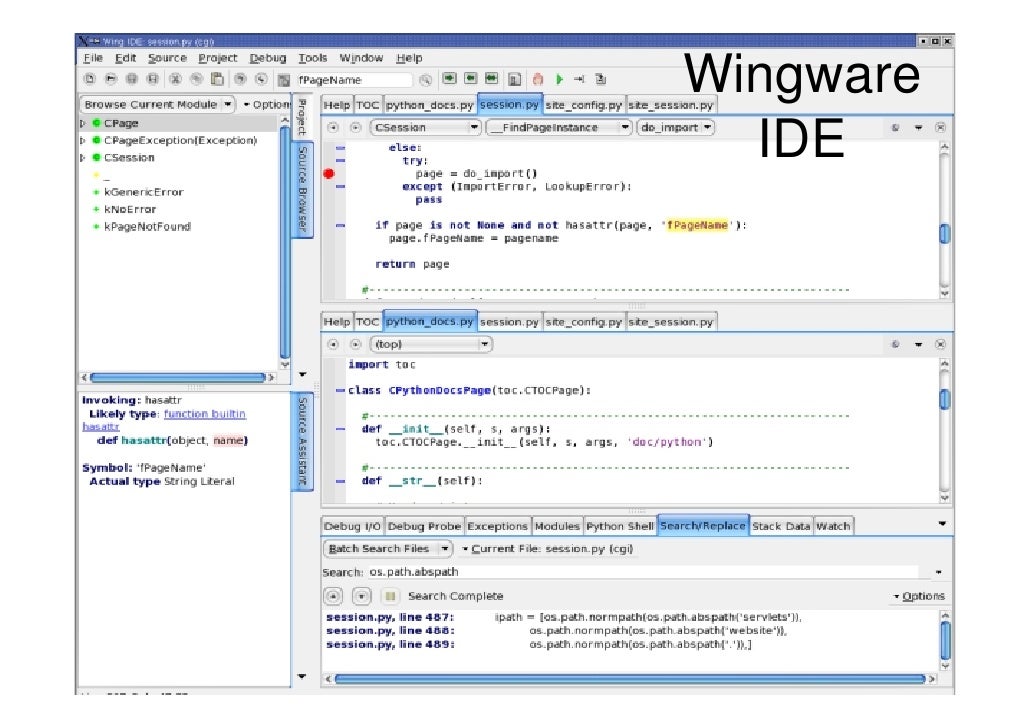Click the green right-arrow indent icon
Image resolution: width=1030 pixels, height=728 pixels.
449,79
